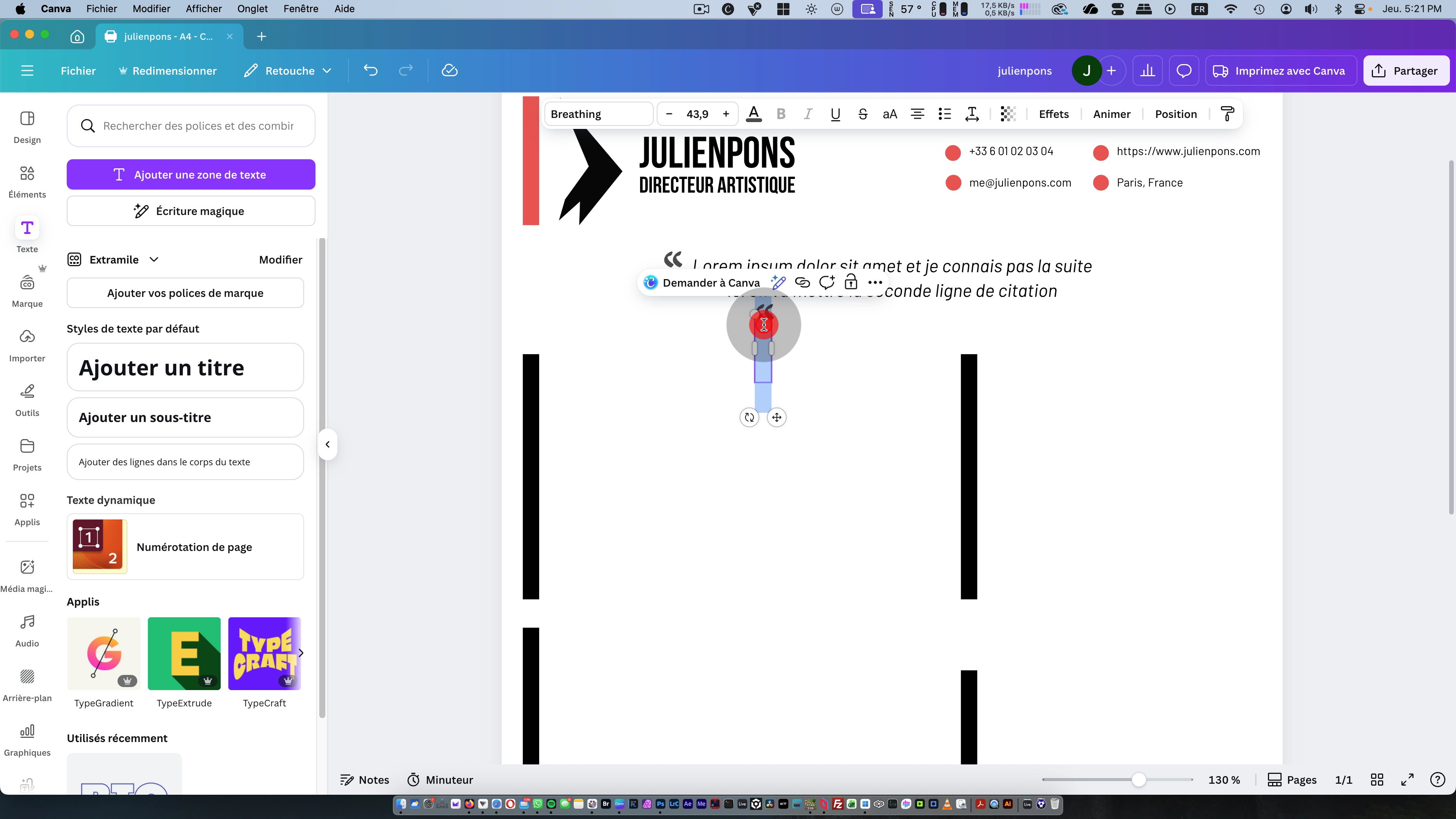Open the Afficher menu in menu bar

[204, 8]
